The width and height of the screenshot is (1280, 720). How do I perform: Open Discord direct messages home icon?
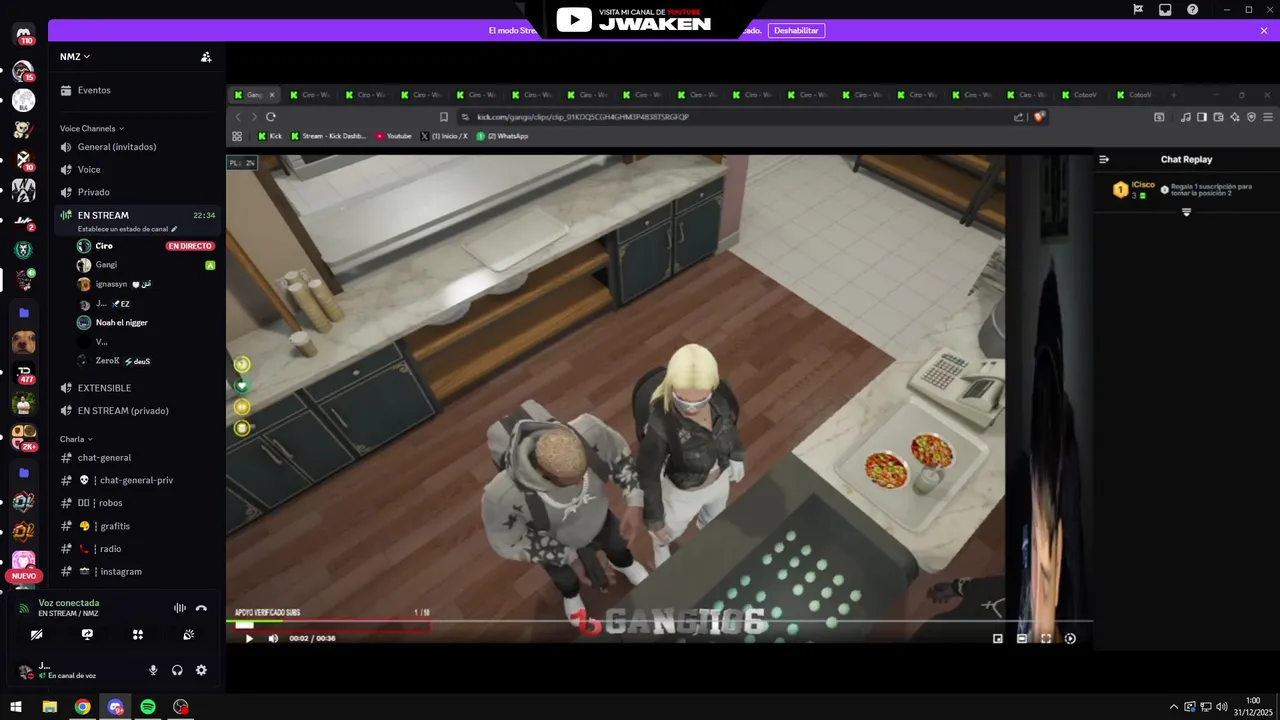click(x=24, y=35)
